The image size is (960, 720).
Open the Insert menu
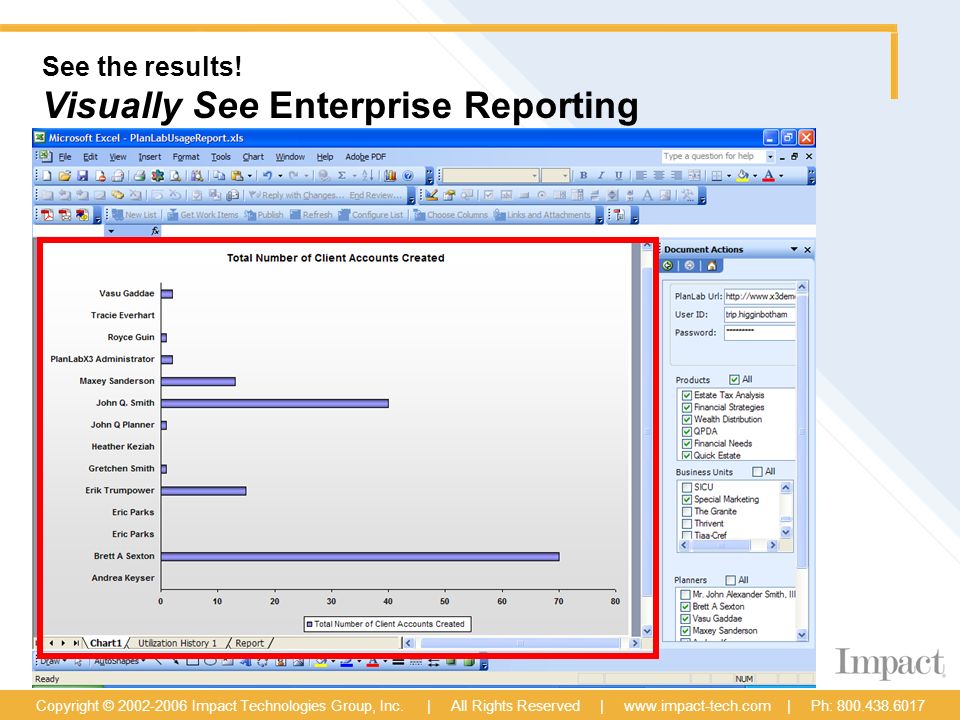(x=149, y=157)
